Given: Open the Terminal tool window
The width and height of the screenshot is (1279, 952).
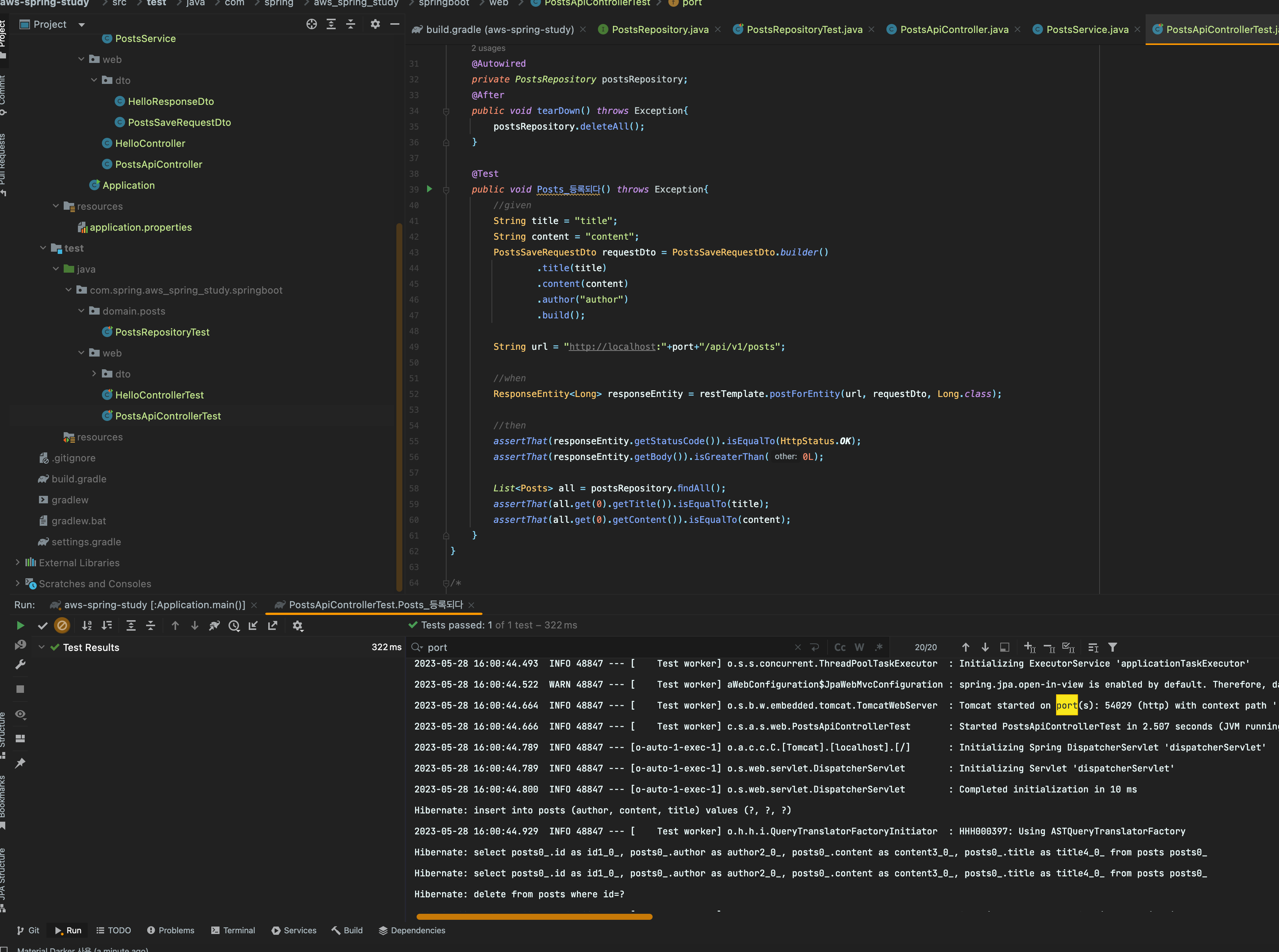Looking at the screenshot, I should click(x=233, y=930).
